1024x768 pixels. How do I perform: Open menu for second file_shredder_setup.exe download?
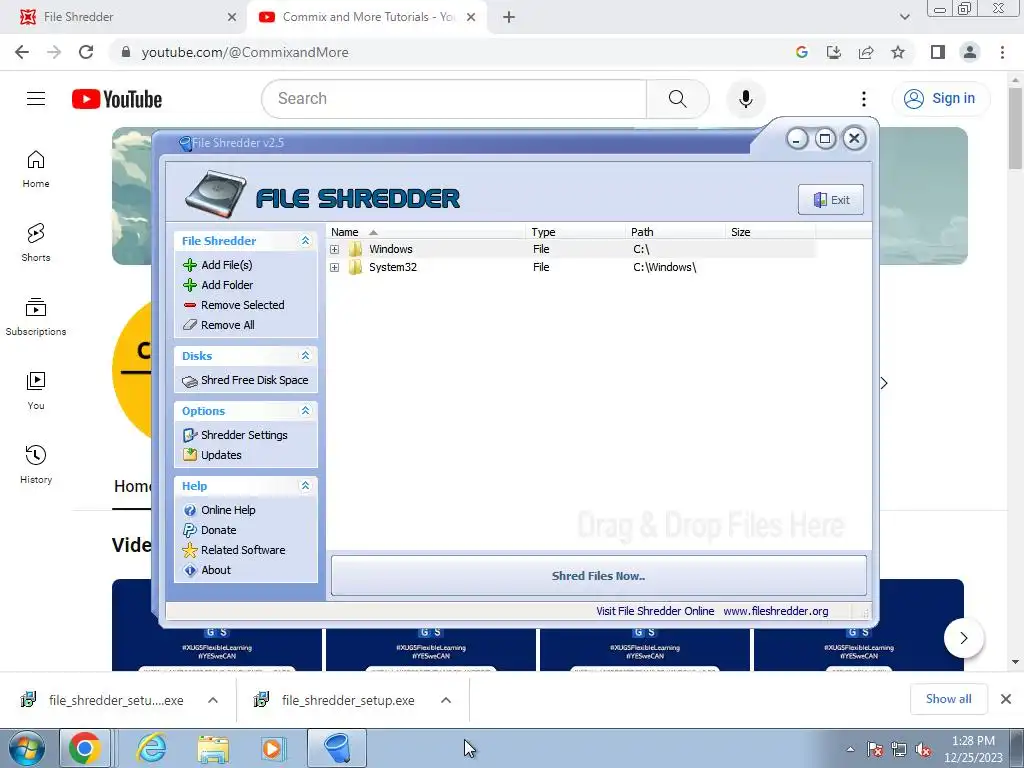point(446,700)
